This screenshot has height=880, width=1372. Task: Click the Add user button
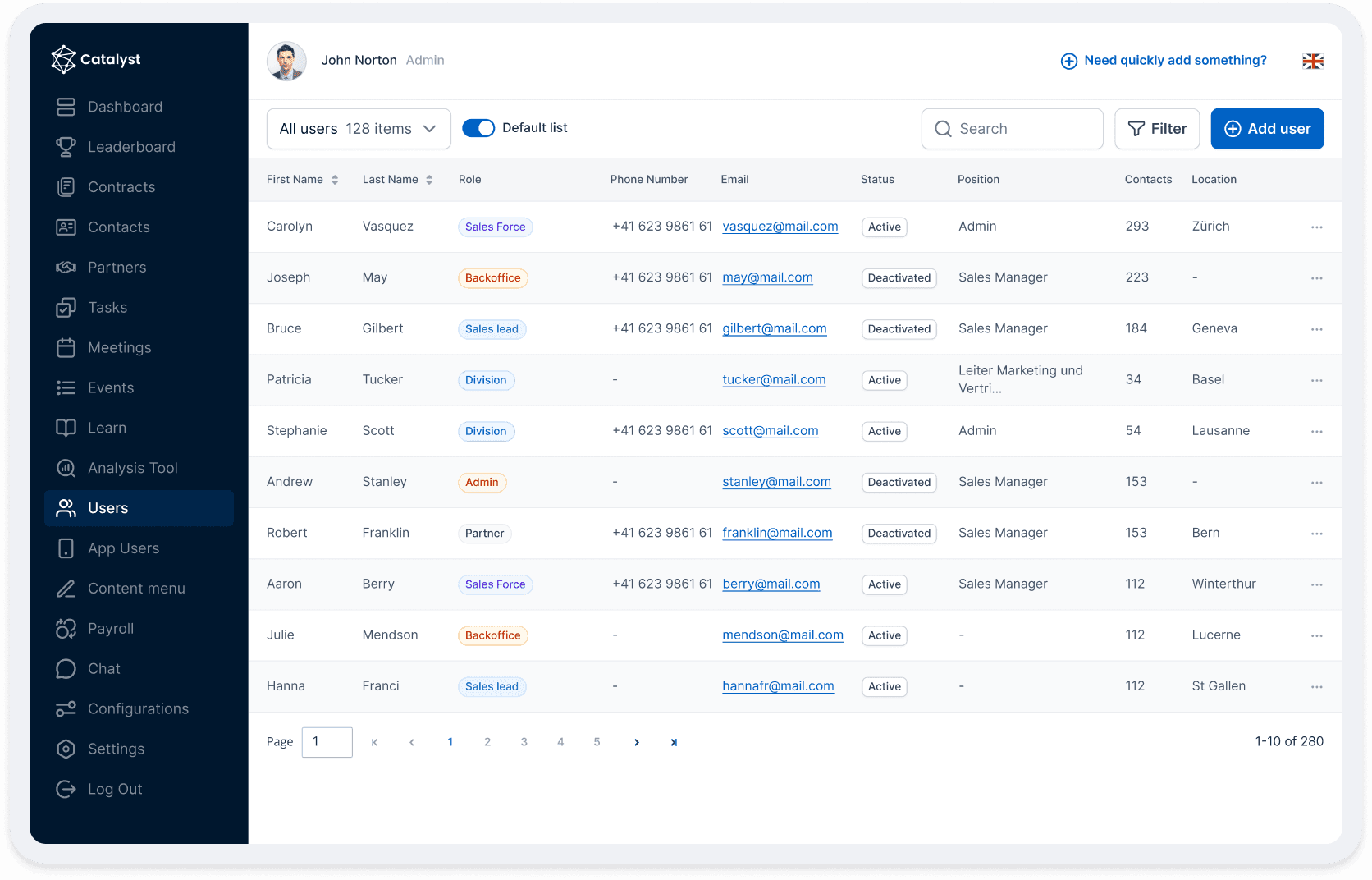pos(1267,129)
